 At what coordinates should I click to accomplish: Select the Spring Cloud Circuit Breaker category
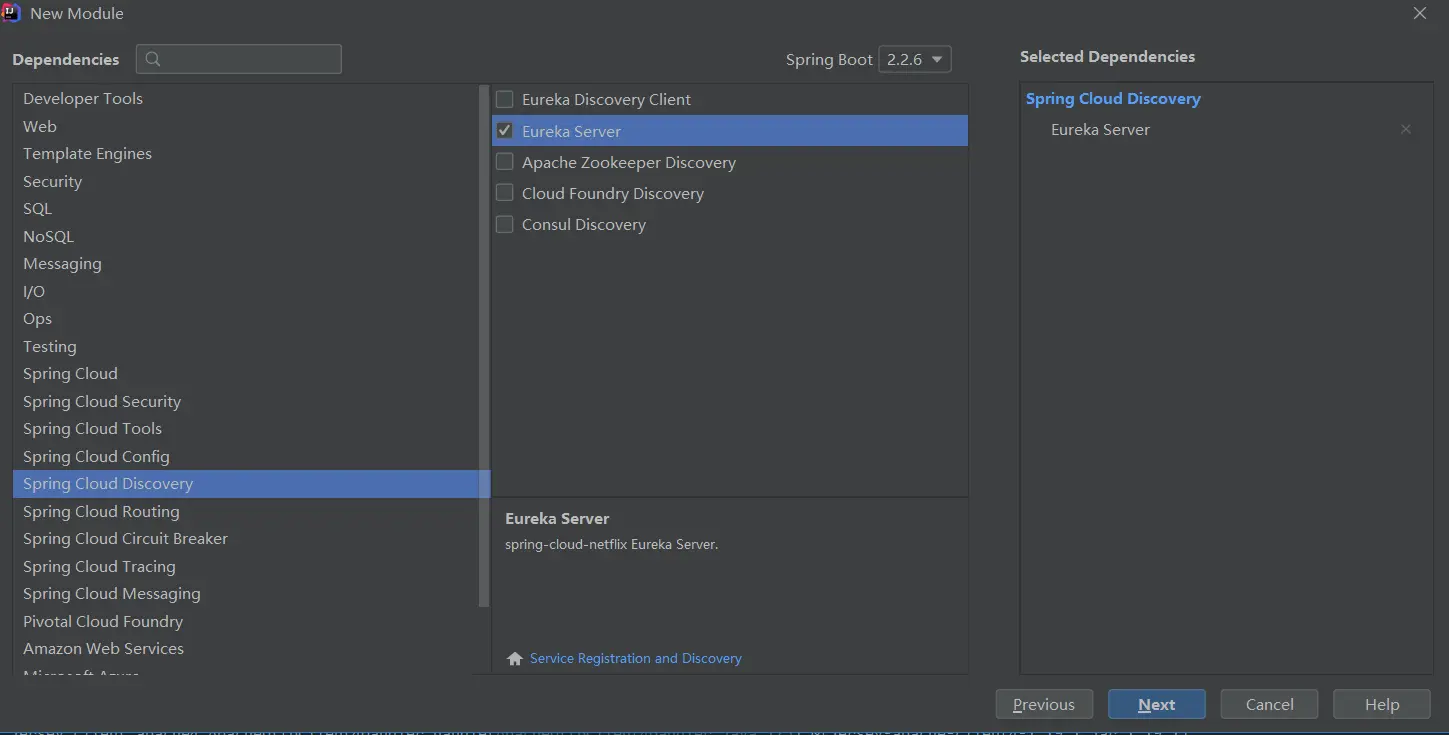(x=247, y=538)
